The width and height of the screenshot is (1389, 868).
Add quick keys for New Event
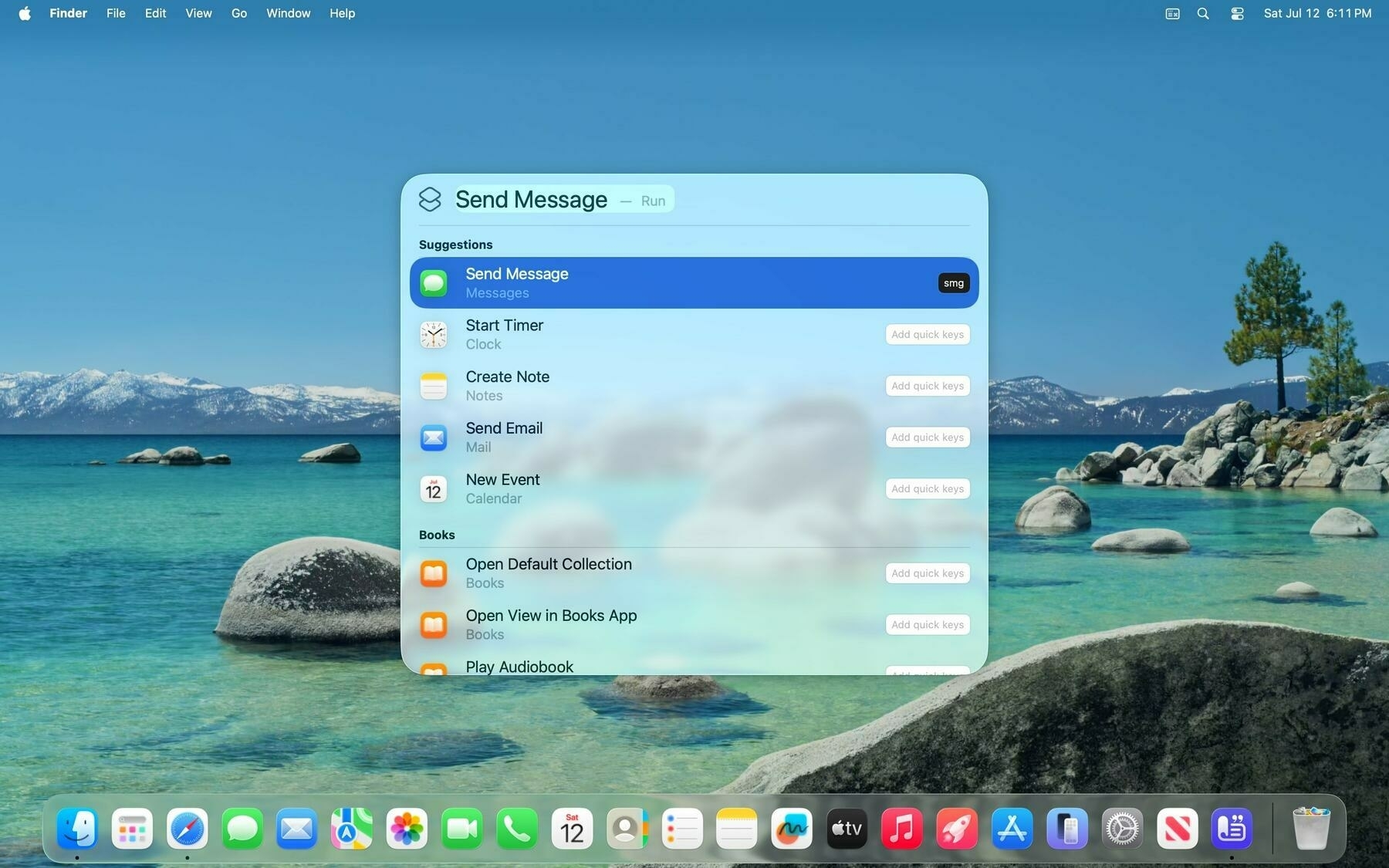928,488
